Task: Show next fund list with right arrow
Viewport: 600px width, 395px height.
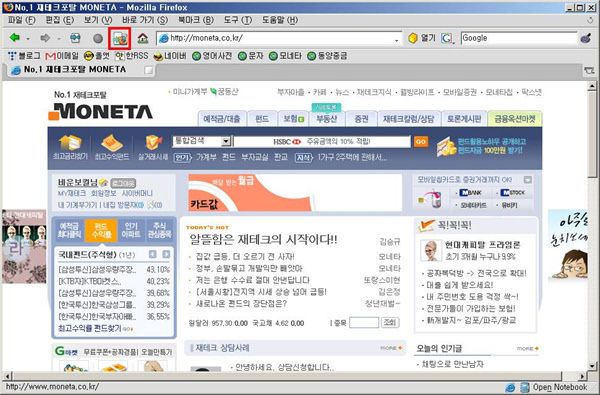Action: pos(166,255)
